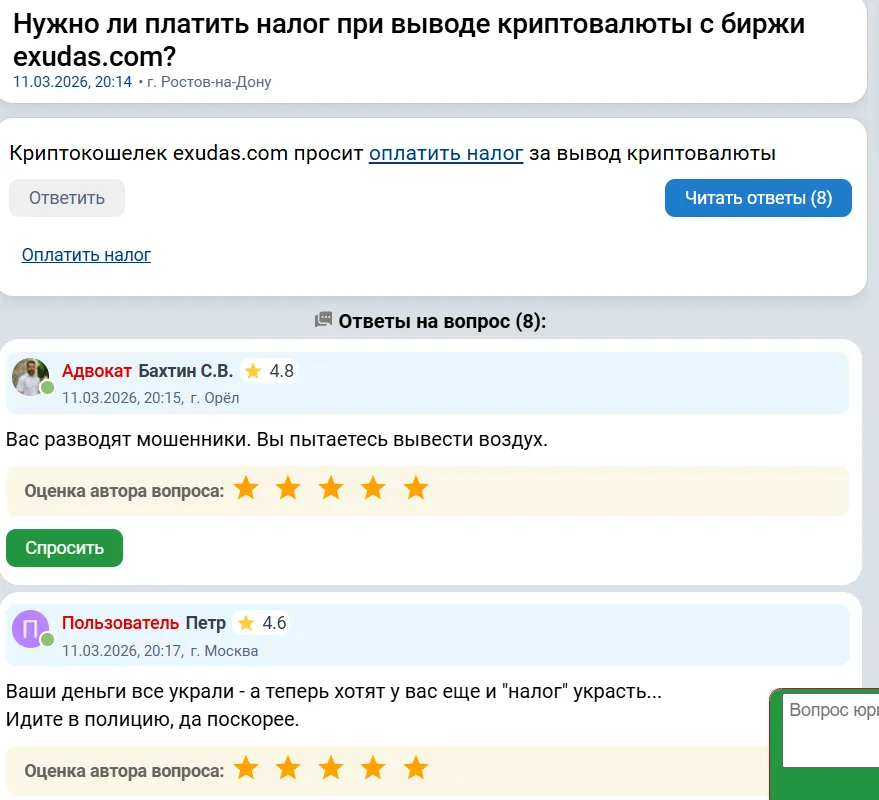Open inline оплатить налог link in question
This screenshot has width=879, height=800.
(446, 153)
